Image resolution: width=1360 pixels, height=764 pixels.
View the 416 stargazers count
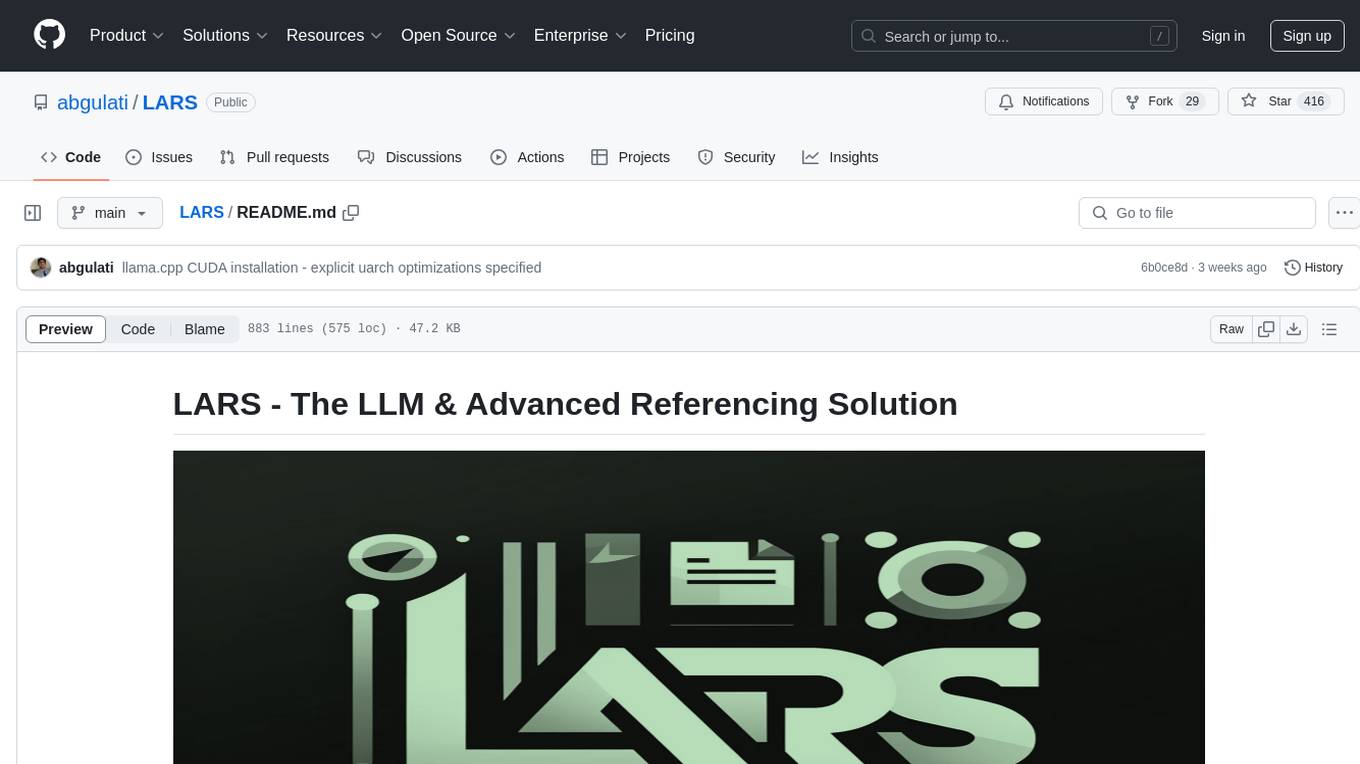[x=1314, y=101]
